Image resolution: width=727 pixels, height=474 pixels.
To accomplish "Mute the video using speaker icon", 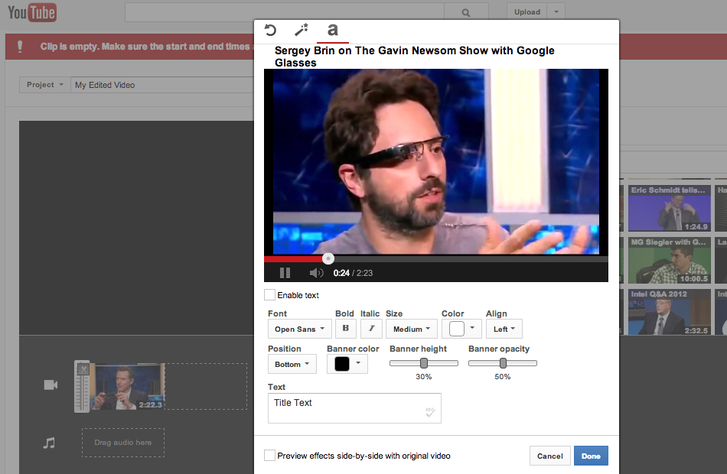I will click(316, 272).
